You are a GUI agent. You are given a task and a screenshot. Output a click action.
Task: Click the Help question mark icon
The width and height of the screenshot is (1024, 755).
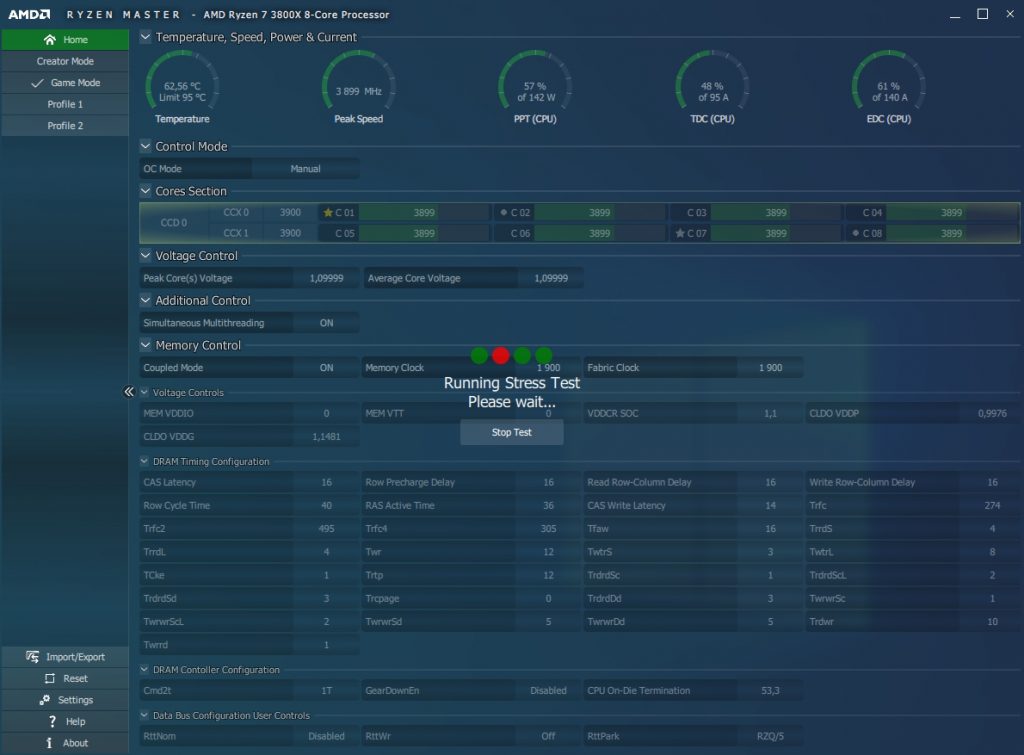click(x=52, y=721)
